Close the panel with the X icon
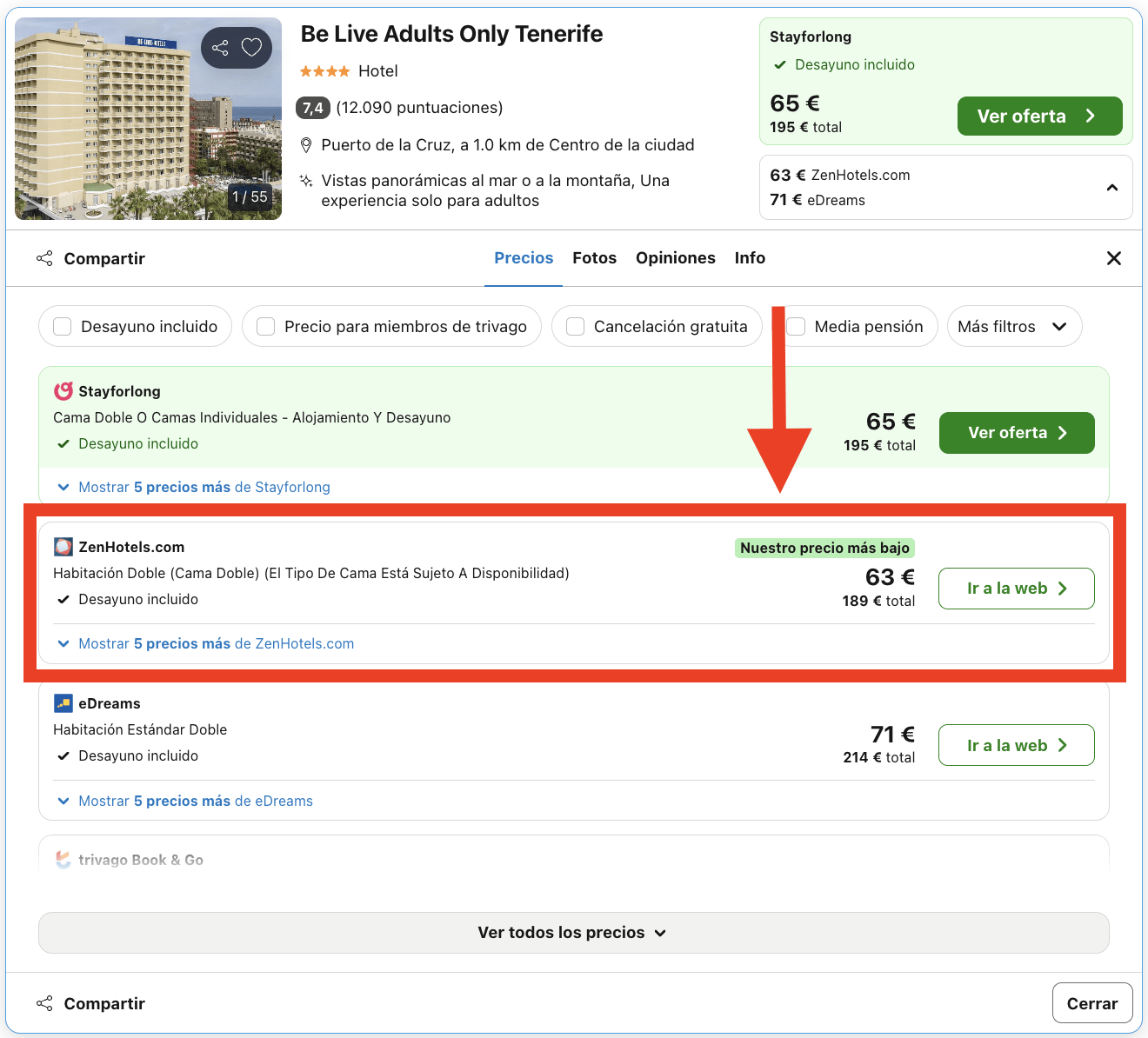This screenshot has width=1148, height=1038. click(1114, 258)
